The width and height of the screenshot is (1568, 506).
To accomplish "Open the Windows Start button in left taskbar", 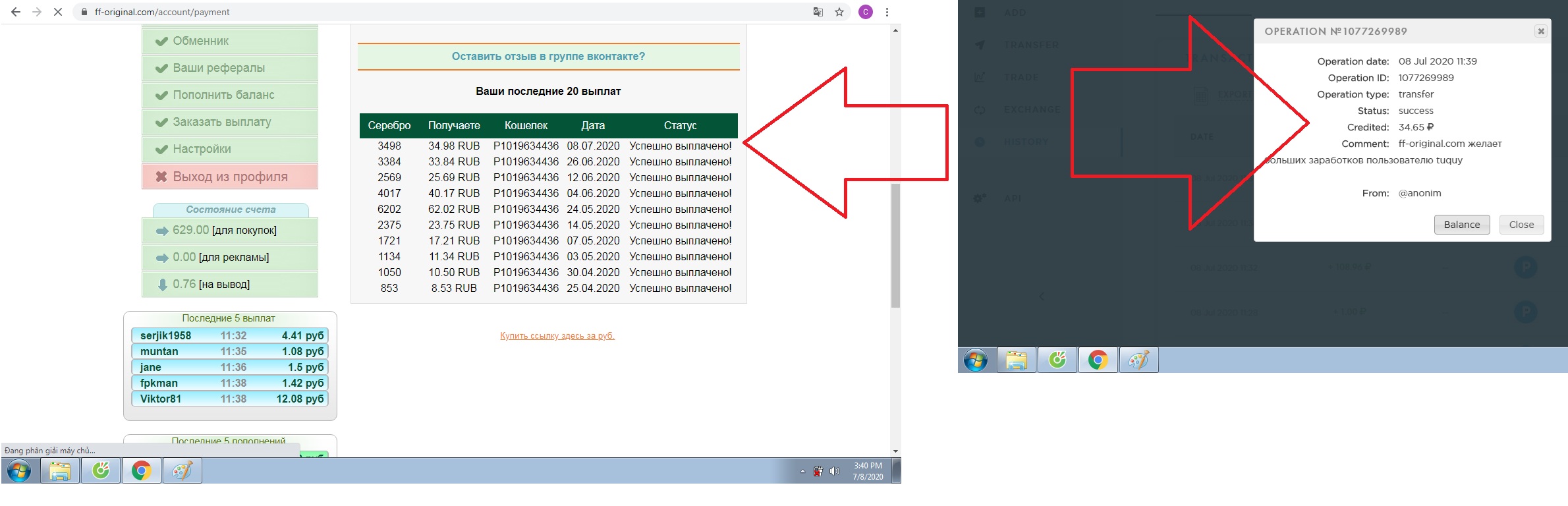I will [19, 471].
